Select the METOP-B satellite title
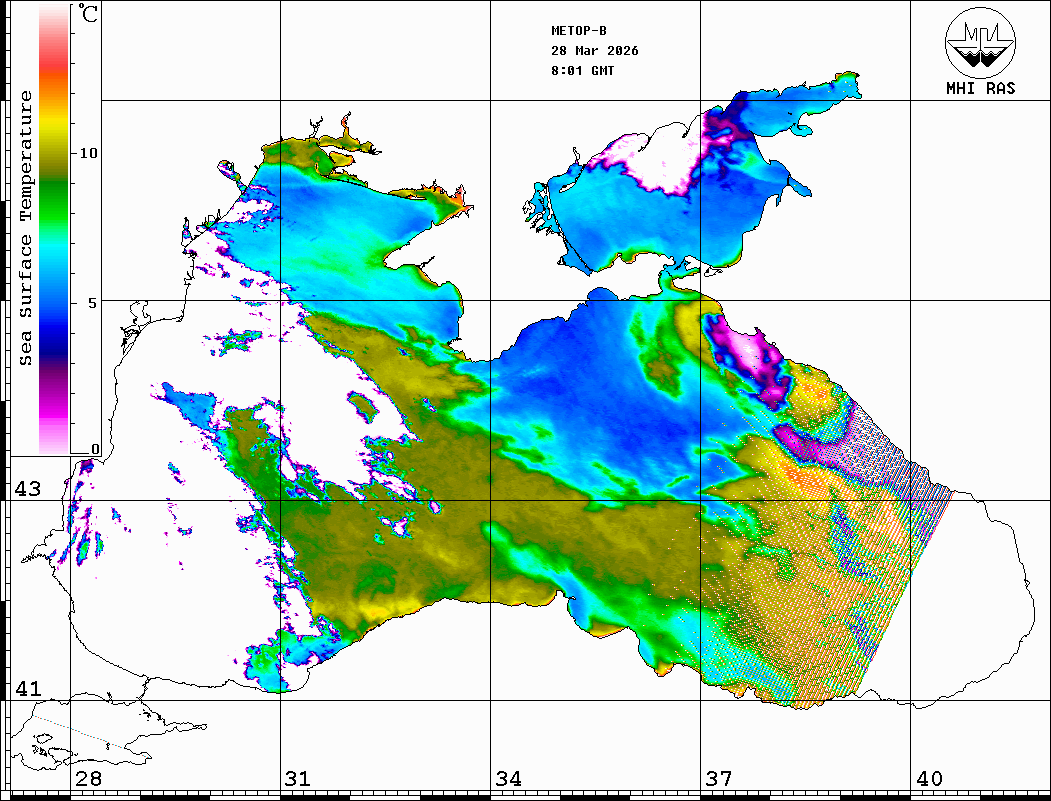 tap(579, 31)
